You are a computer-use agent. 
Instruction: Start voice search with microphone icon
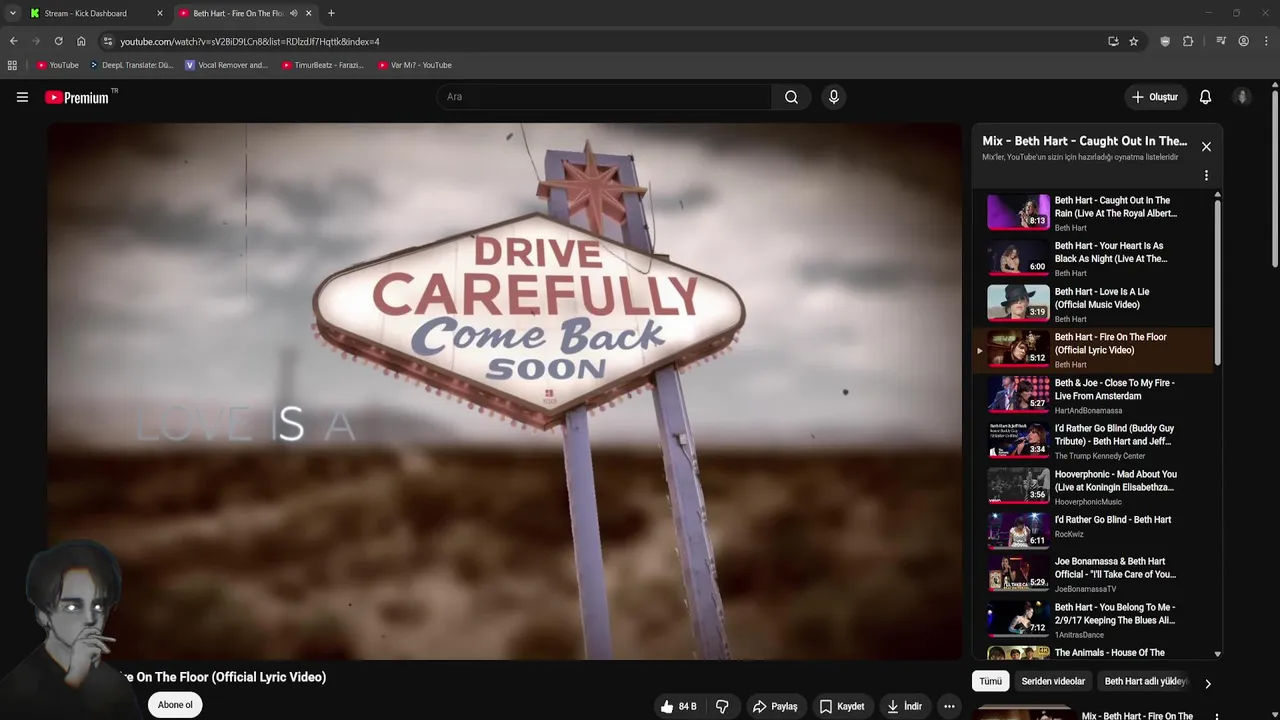pos(834,97)
